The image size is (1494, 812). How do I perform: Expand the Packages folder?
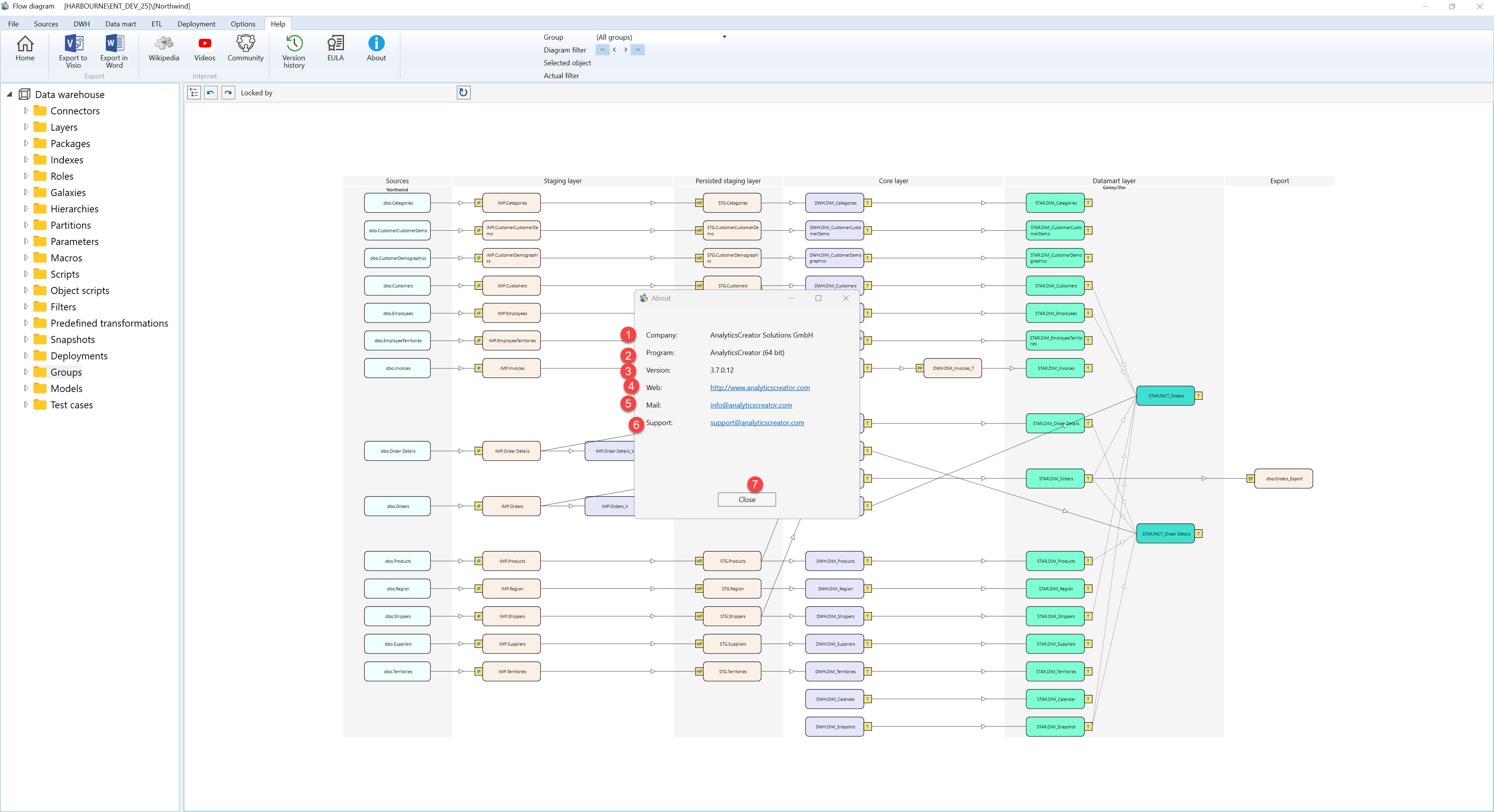point(26,143)
